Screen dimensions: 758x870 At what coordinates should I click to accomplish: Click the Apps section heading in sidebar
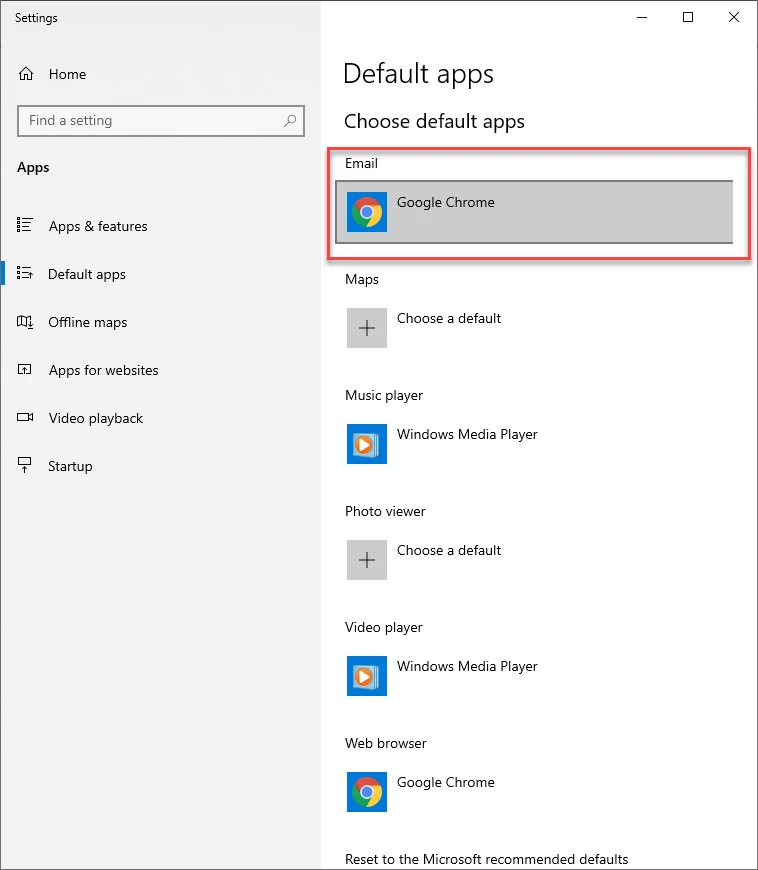[x=33, y=168]
